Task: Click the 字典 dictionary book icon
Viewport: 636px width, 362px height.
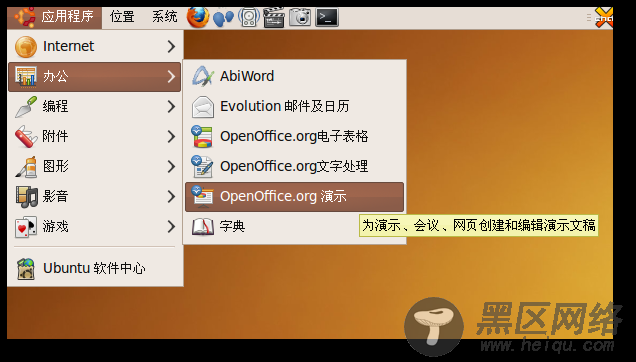Action: coord(202,226)
